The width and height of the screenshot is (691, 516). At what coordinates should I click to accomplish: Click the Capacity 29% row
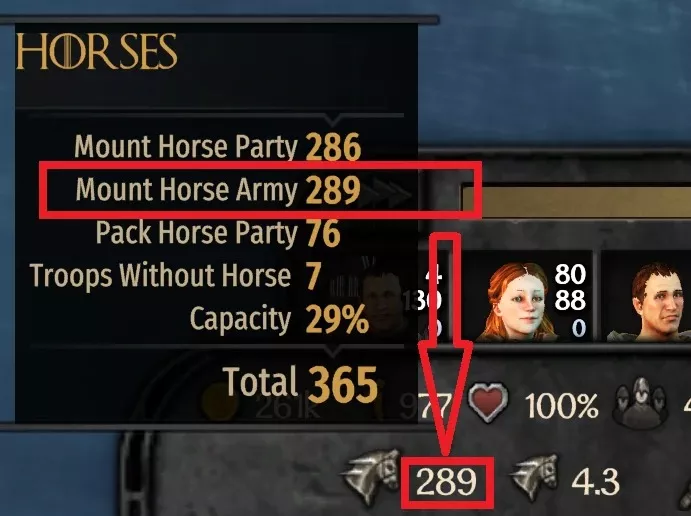279,319
